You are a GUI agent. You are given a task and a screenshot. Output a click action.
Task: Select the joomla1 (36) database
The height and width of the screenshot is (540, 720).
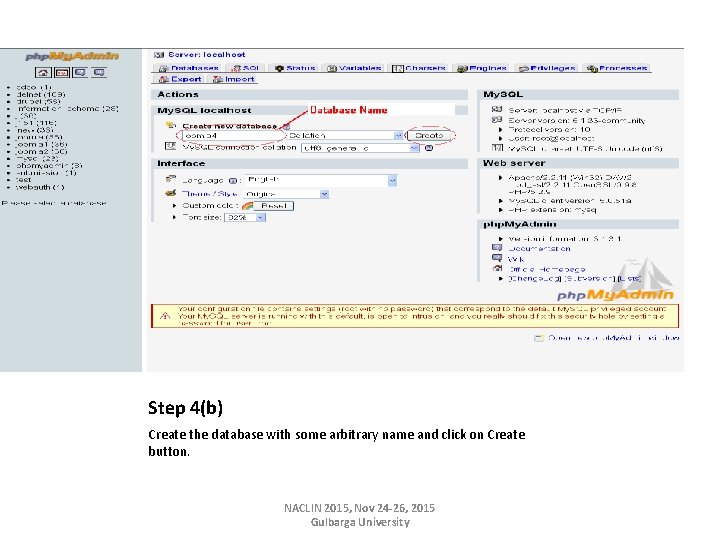pyautogui.click(x=41, y=144)
